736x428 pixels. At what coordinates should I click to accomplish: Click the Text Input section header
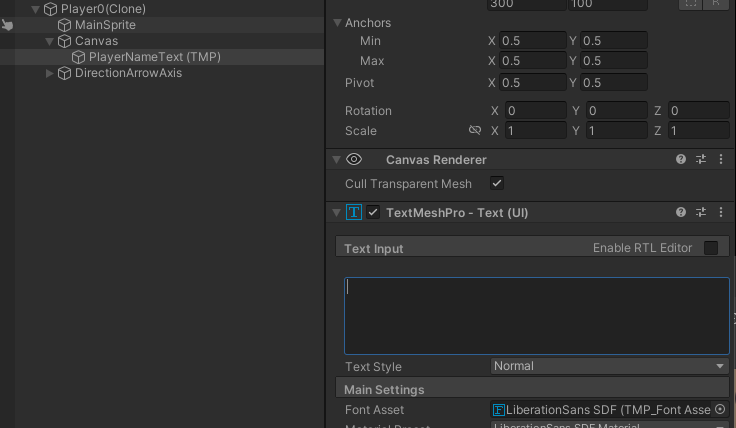tap(532, 247)
